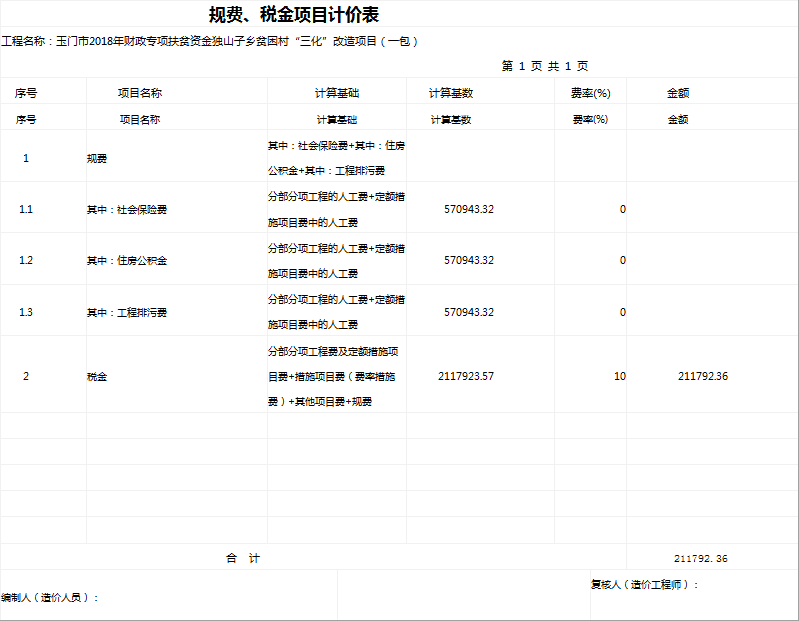
Task: Click the calculation base value 2117923.57
Action: click(x=466, y=377)
